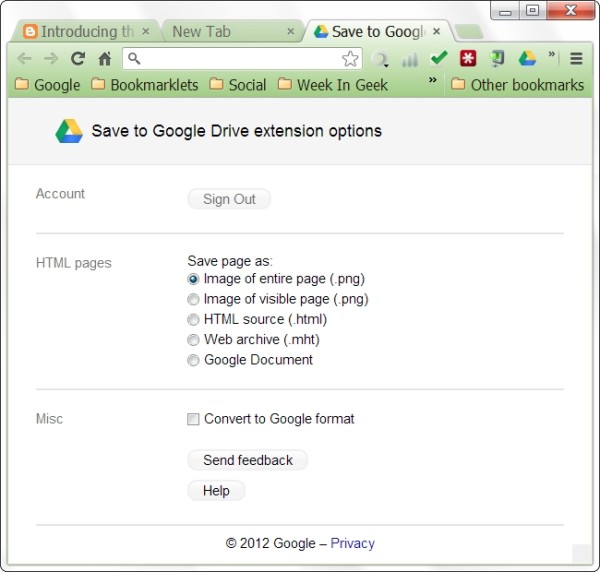Click the Drive favicon on active tab
This screenshot has width=600, height=572.
click(321, 32)
